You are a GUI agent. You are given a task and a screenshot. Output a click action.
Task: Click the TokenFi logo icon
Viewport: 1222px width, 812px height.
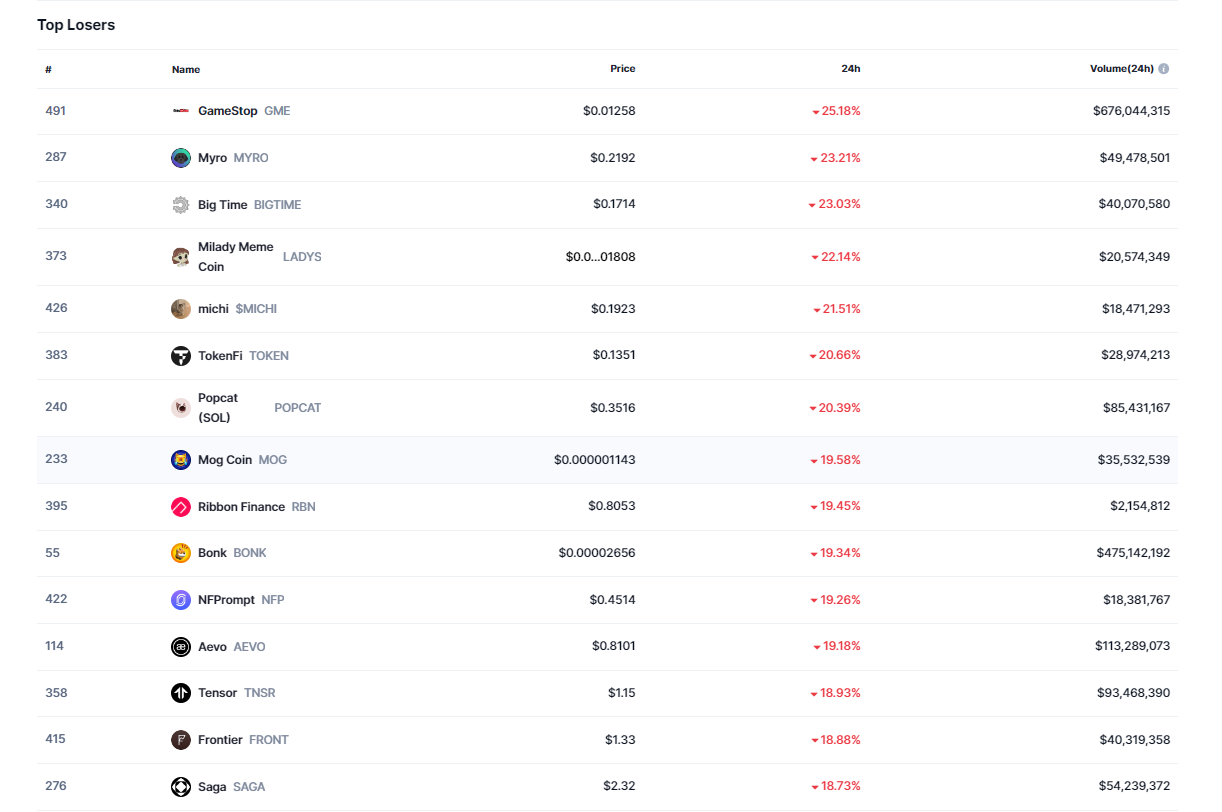pos(180,356)
